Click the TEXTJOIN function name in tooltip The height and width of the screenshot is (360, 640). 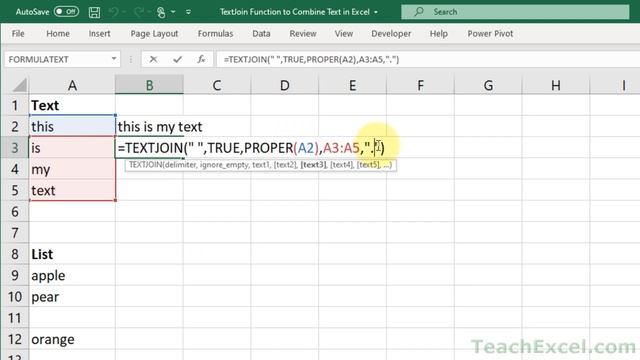[145, 165]
